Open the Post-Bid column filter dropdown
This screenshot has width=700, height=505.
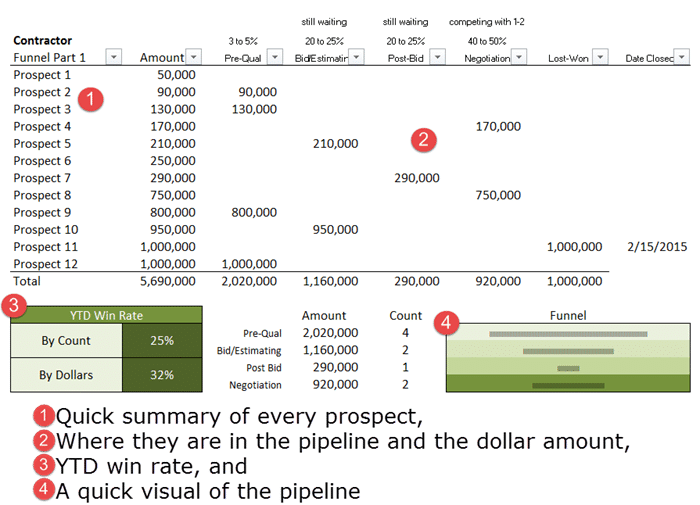click(x=438, y=57)
